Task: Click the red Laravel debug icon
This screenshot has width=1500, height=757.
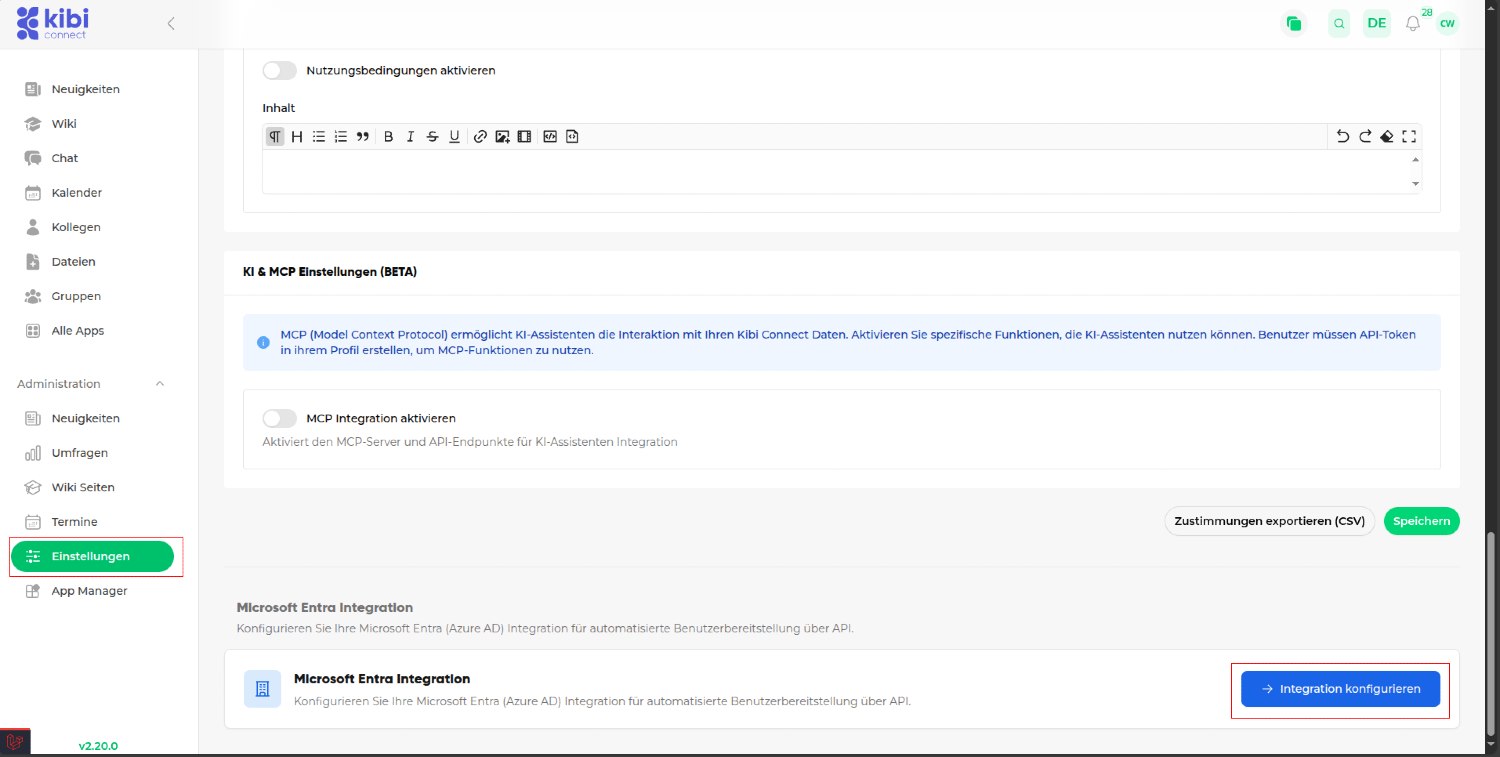Action: [x=15, y=742]
